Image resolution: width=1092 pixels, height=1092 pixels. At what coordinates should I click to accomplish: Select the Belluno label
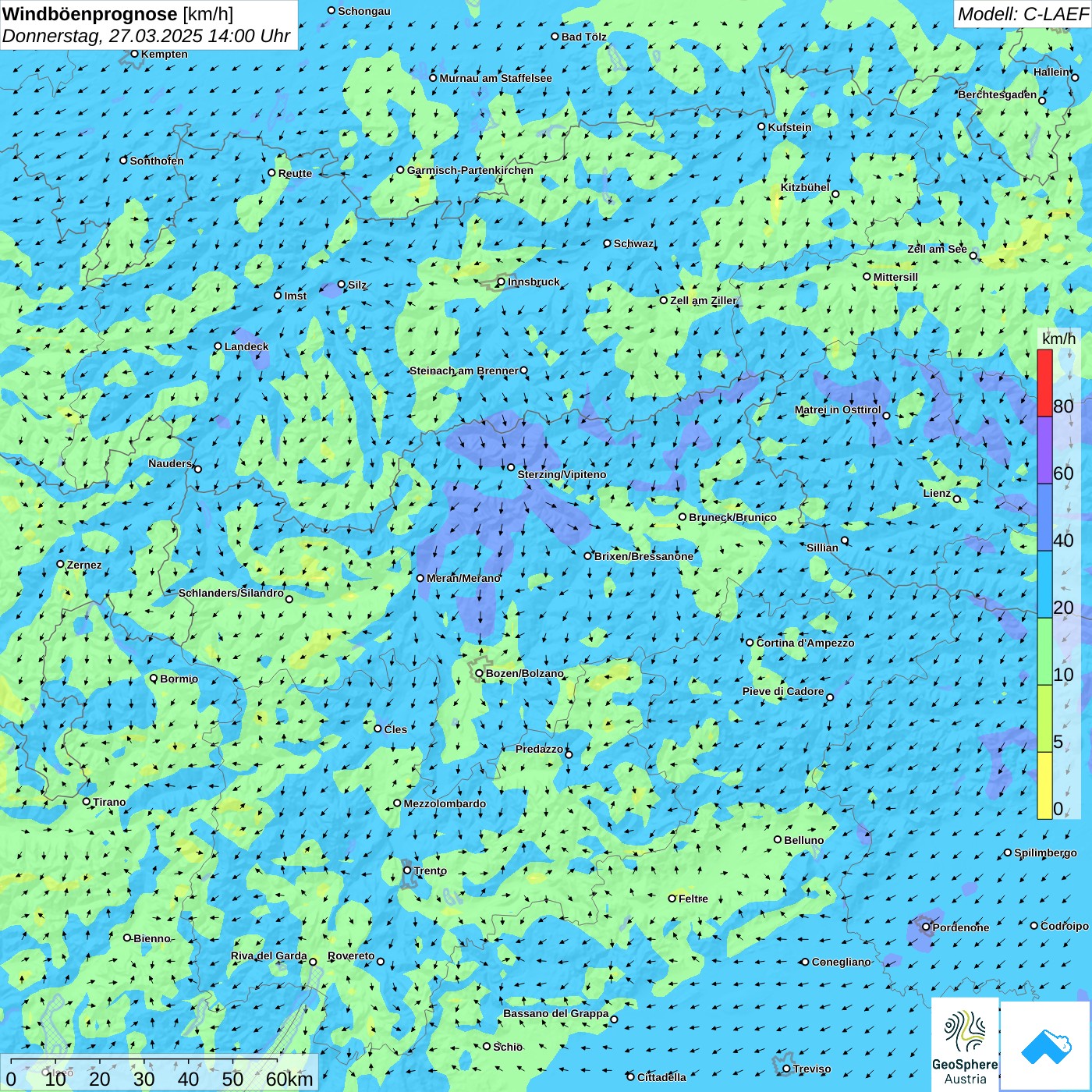(x=803, y=840)
